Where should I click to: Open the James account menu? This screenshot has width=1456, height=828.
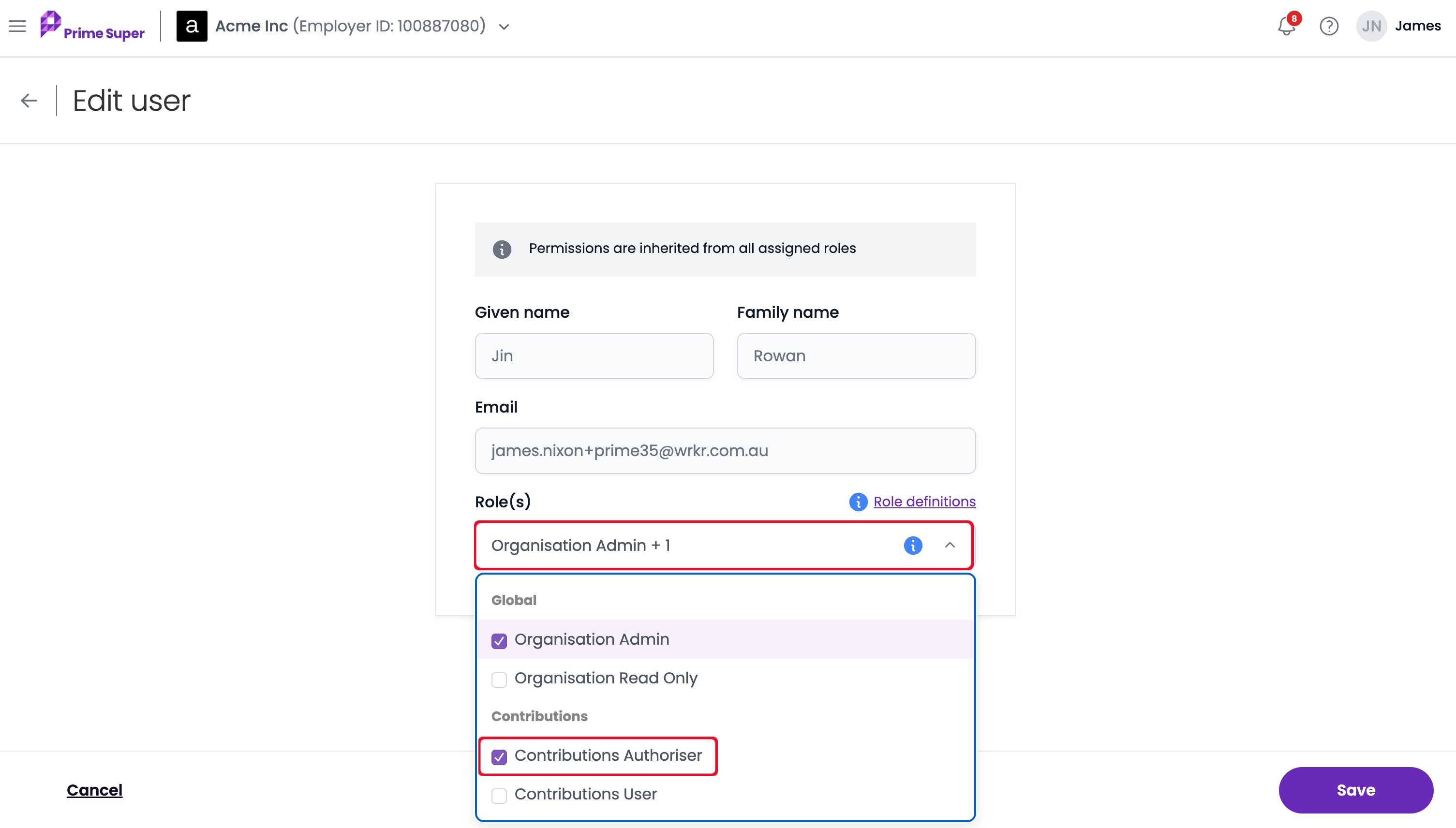[1417, 26]
